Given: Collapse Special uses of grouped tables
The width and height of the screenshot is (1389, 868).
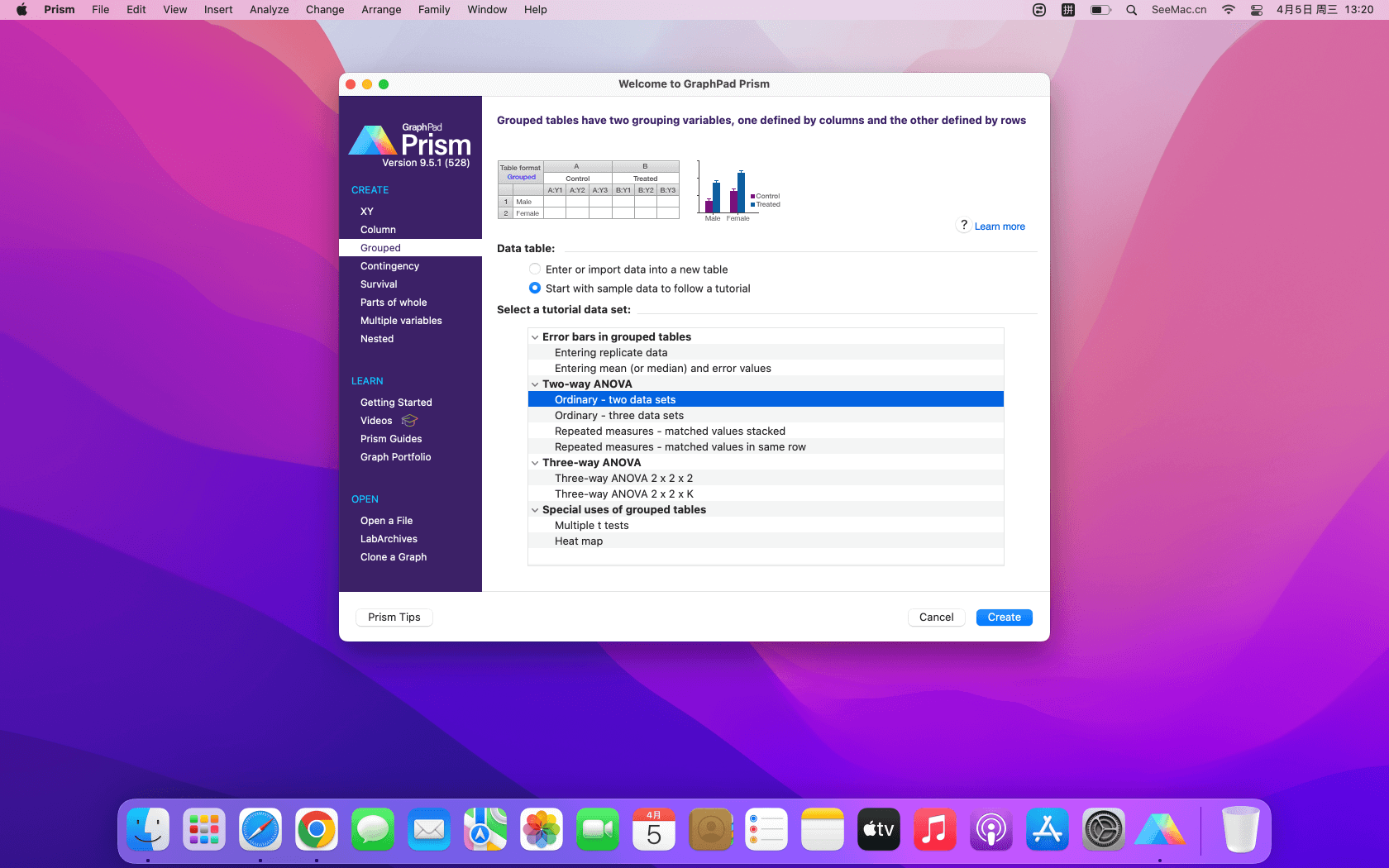Looking at the screenshot, I should click(535, 510).
